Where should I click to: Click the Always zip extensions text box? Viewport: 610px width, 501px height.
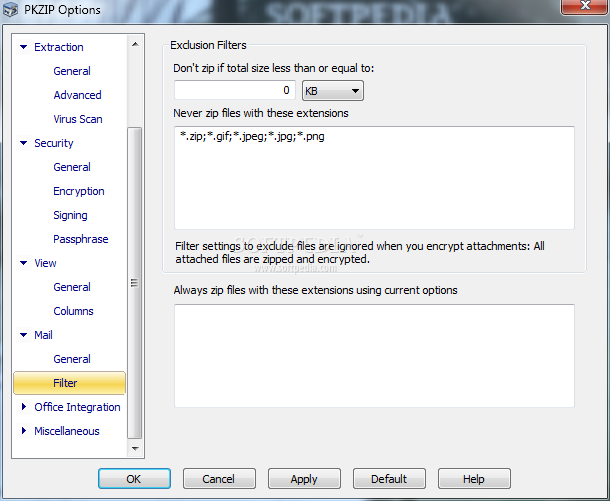tap(374, 356)
